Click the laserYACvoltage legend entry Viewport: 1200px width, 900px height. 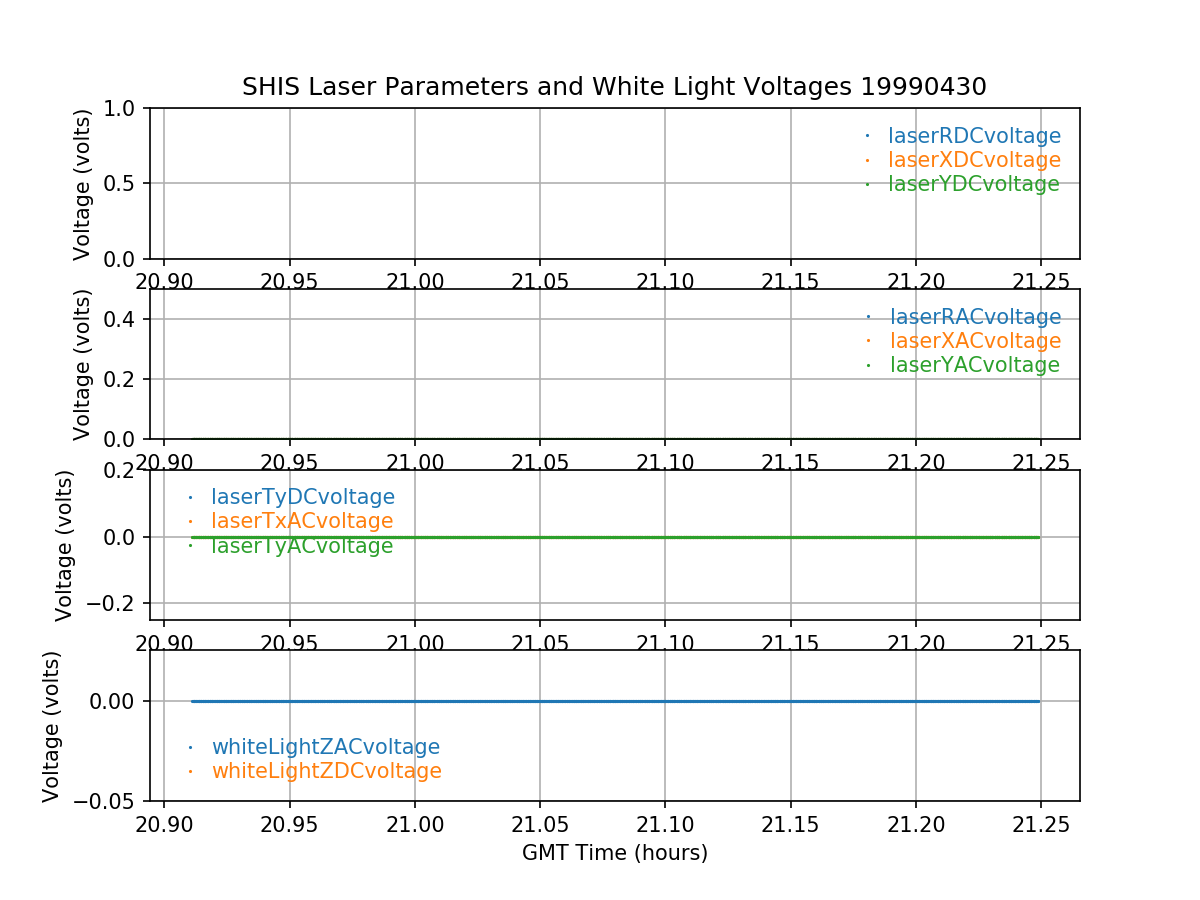pyautogui.click(x=974, y=365)
